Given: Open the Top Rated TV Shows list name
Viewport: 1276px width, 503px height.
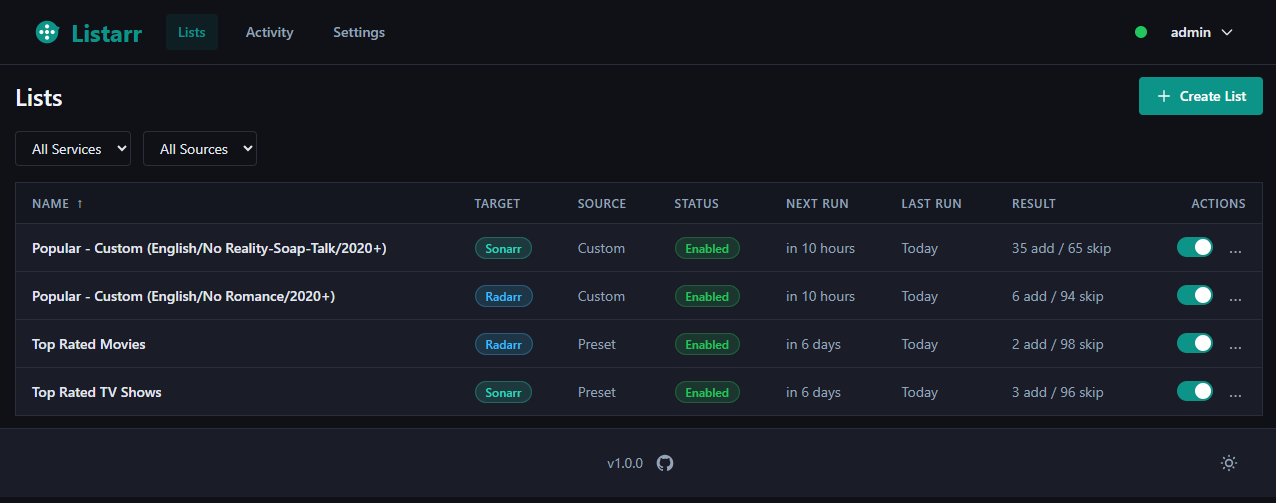Looking at the screenshot, I should 97,392.
